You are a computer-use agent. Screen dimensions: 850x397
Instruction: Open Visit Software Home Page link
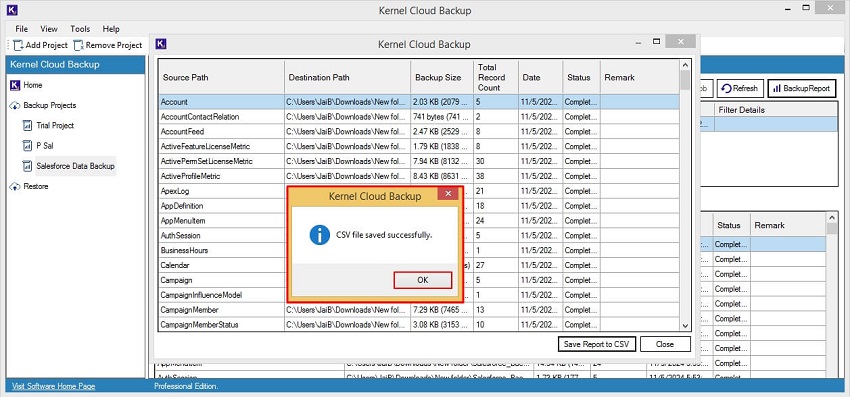54,386
